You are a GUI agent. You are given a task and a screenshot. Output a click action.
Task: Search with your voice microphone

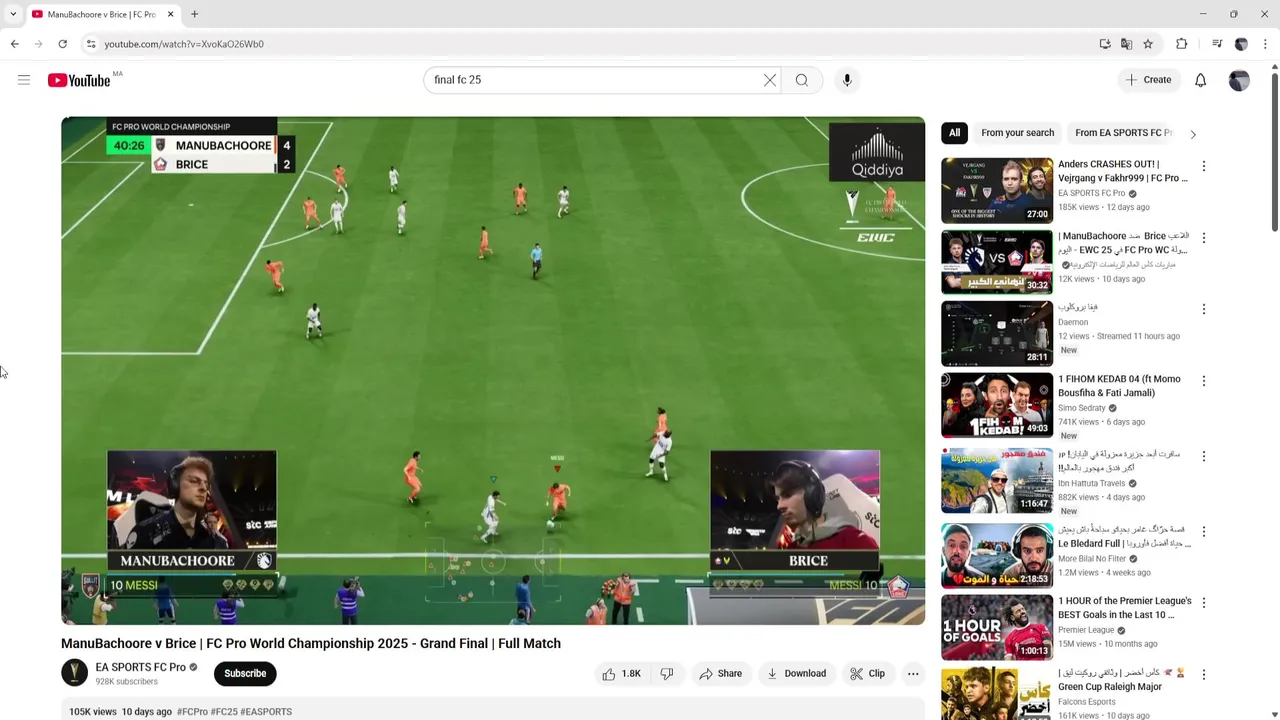[847, 80]
